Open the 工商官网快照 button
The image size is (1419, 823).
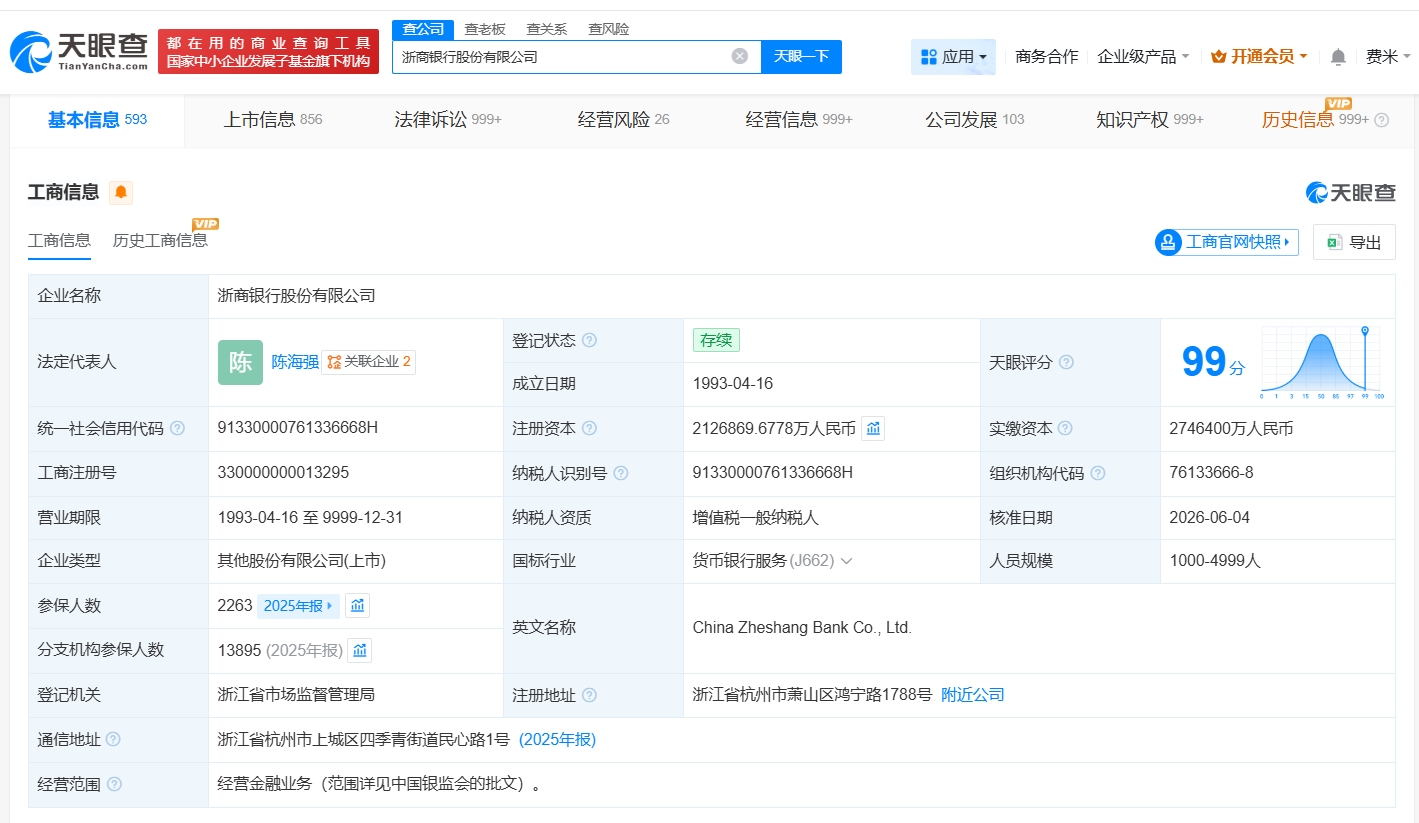click(x=1227, y=242)
